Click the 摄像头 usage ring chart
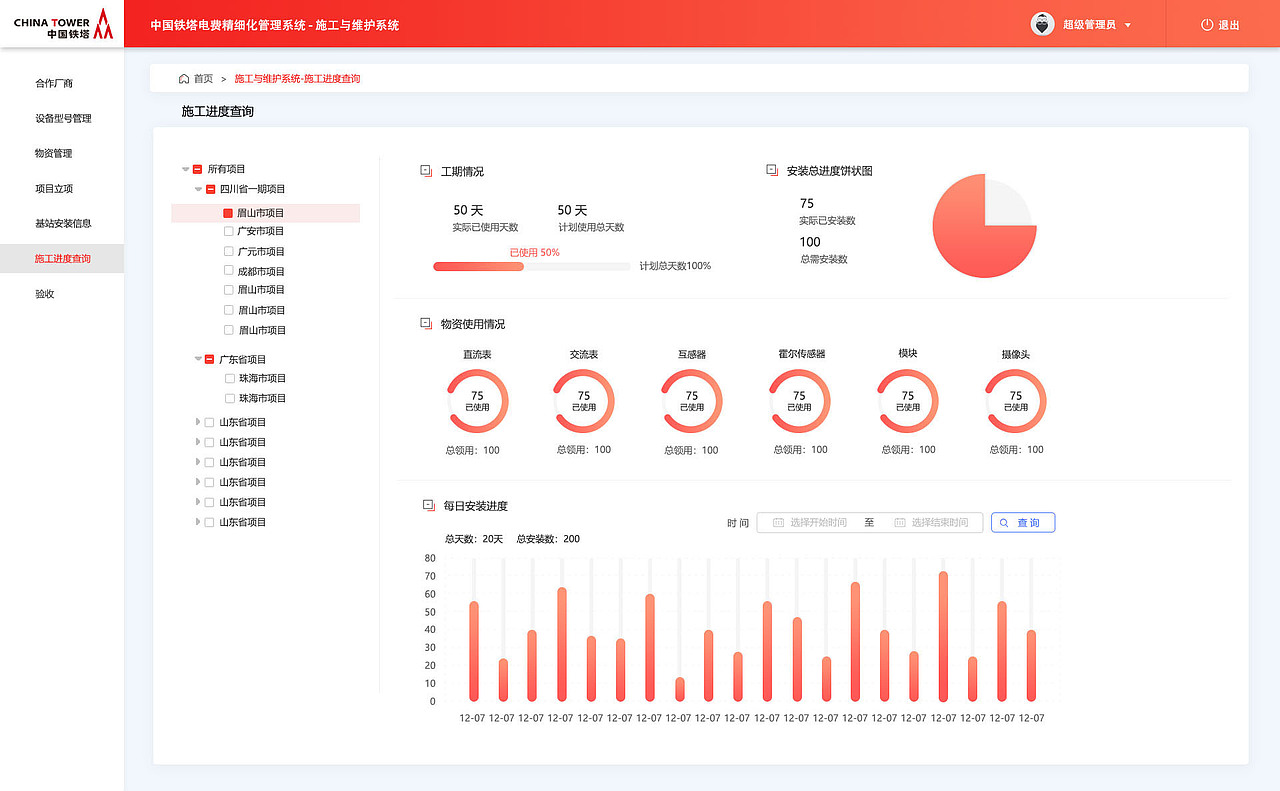1280x791 pixels. [1016, 401]
